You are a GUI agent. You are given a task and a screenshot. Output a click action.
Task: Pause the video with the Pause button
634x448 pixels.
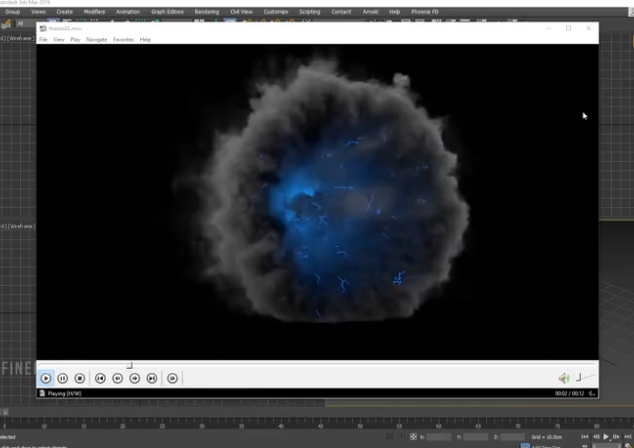pyautogui.click(x=63, y=378)
